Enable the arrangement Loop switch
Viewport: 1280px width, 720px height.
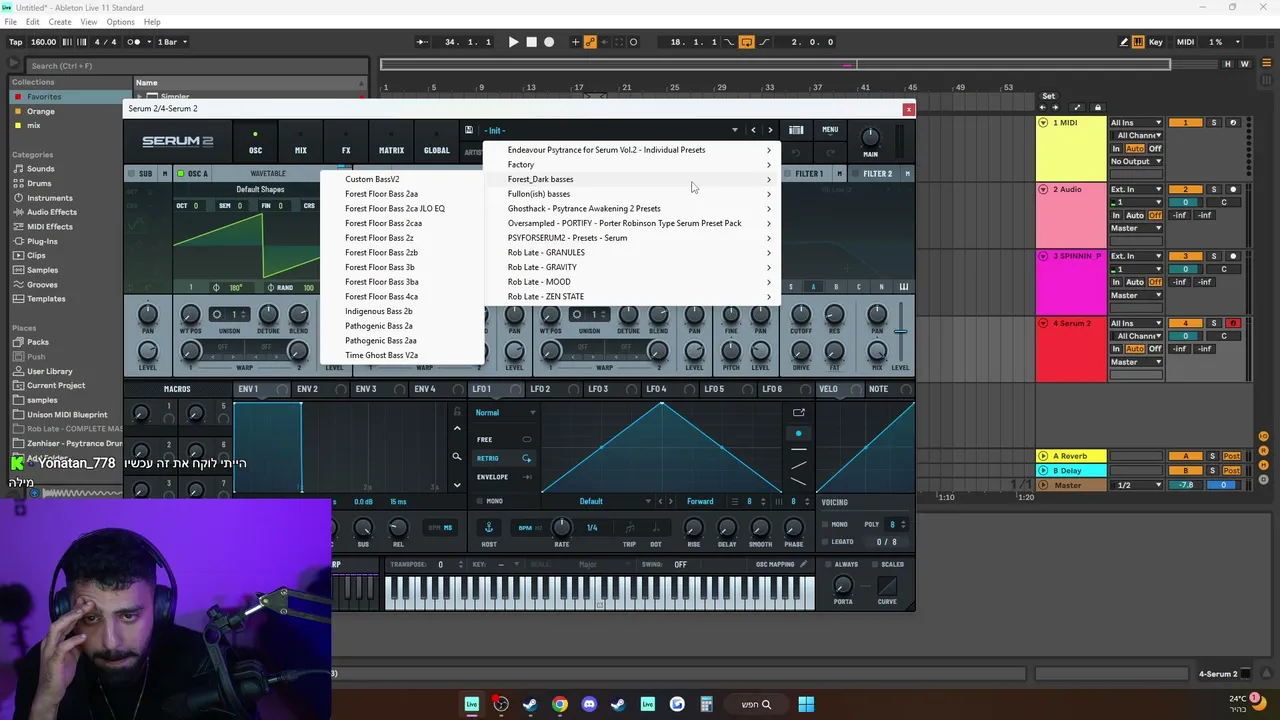[x=746, y=42]
